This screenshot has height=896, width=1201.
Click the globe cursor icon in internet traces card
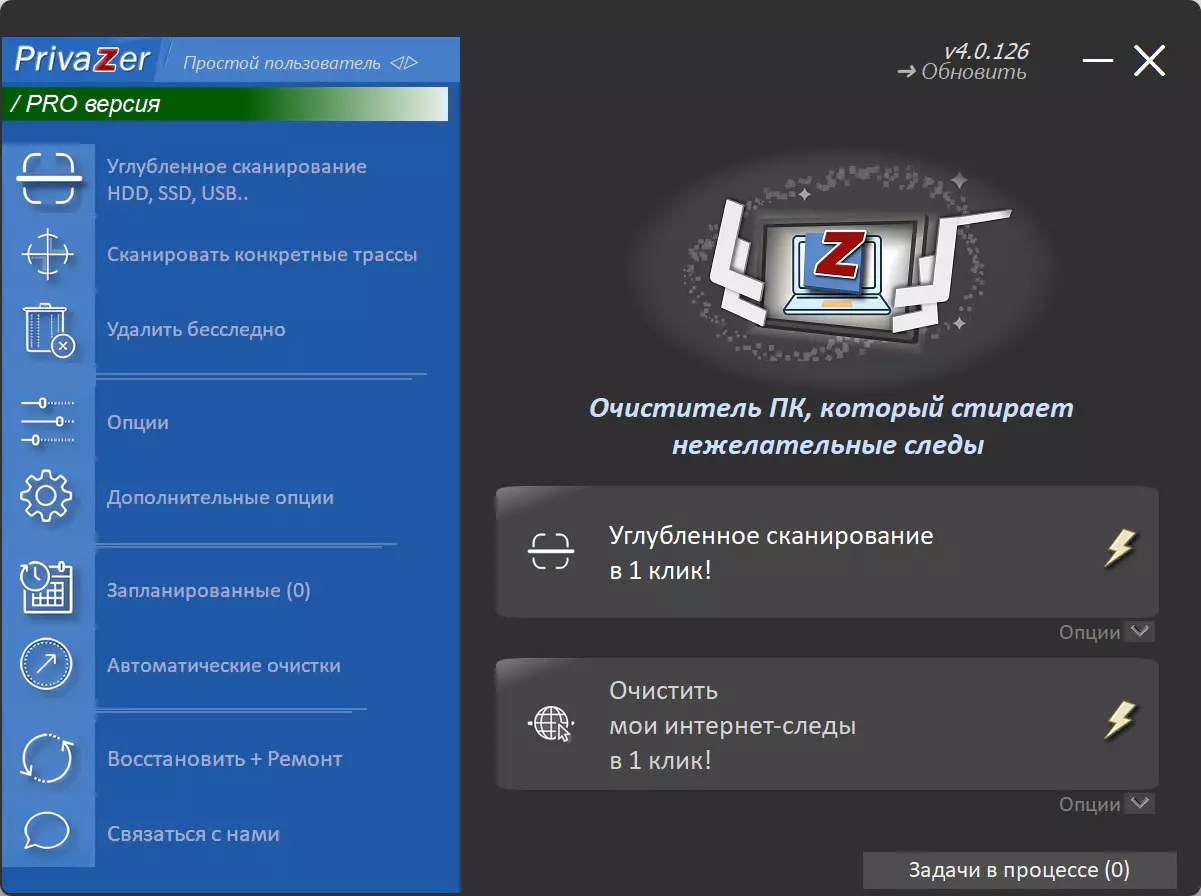(552, 724)
